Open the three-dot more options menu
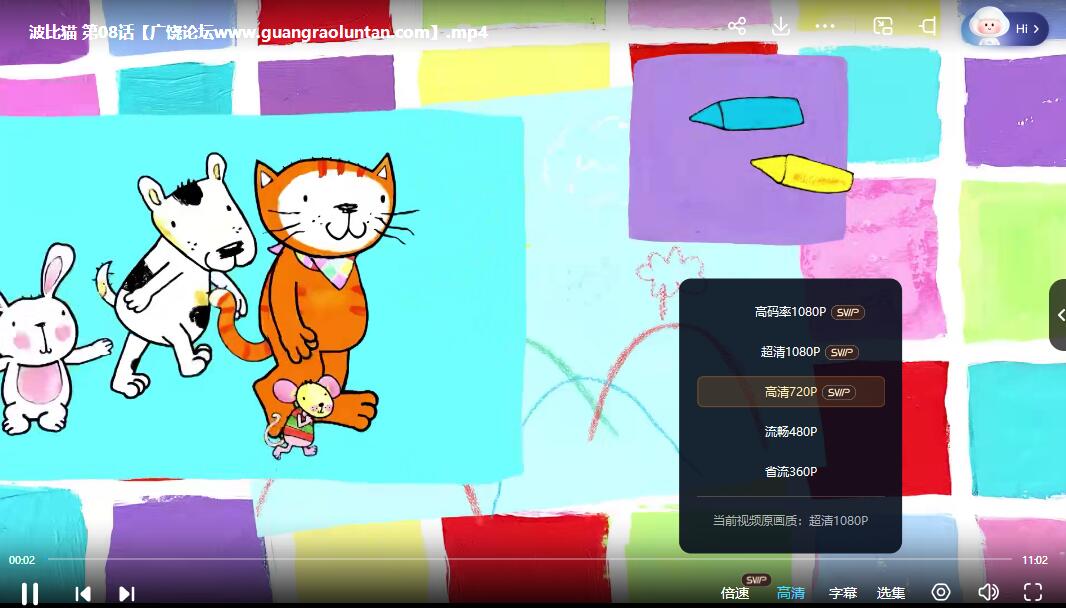 click(825, 27)
